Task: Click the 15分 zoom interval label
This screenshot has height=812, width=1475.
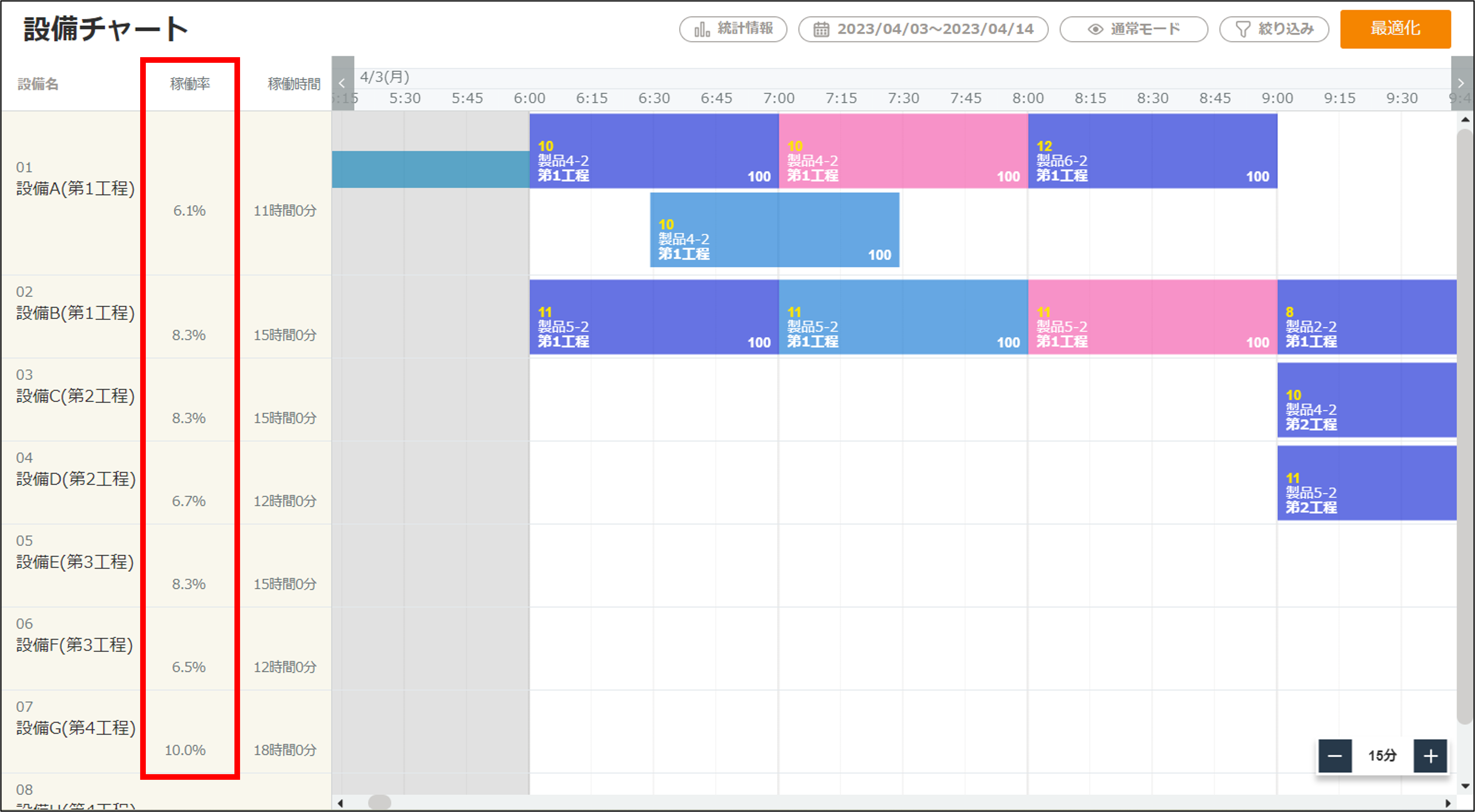Action: tap(1382, 756)
